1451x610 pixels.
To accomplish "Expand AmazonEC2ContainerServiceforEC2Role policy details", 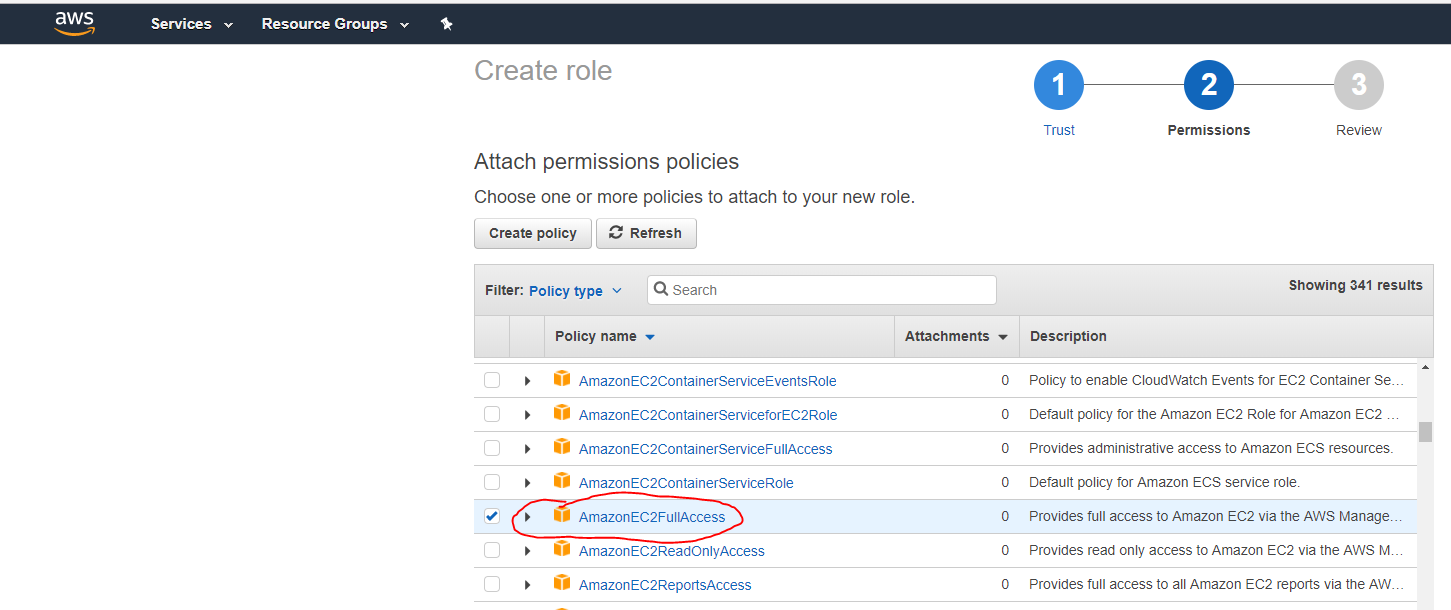I will [527, 415].
